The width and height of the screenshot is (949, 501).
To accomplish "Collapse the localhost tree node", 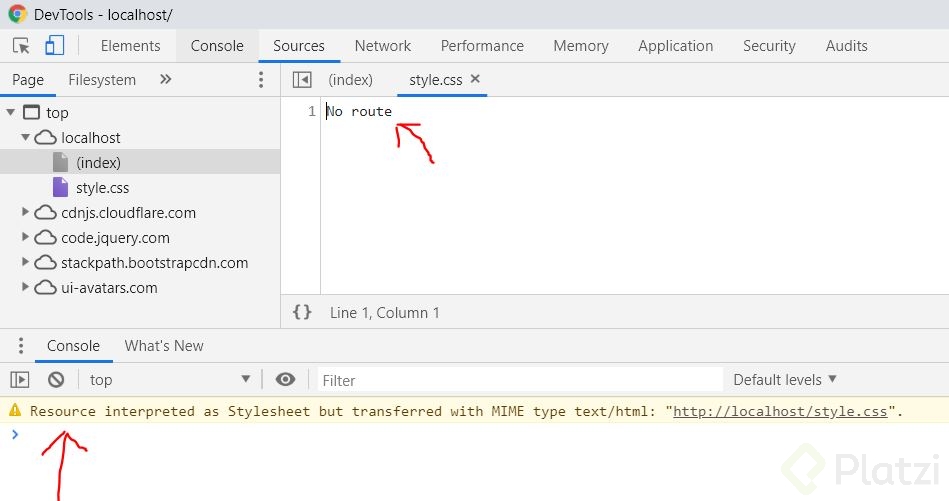I will (x=26, y=138).
